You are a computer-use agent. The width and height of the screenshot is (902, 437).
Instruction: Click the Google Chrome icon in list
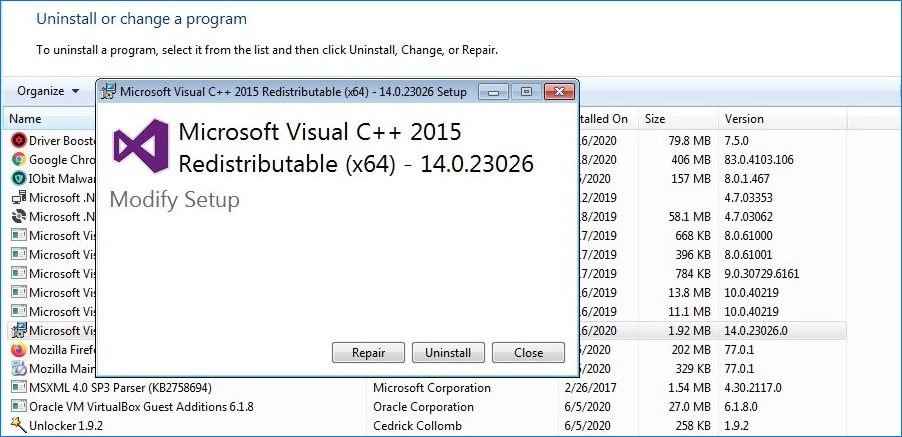18,159
